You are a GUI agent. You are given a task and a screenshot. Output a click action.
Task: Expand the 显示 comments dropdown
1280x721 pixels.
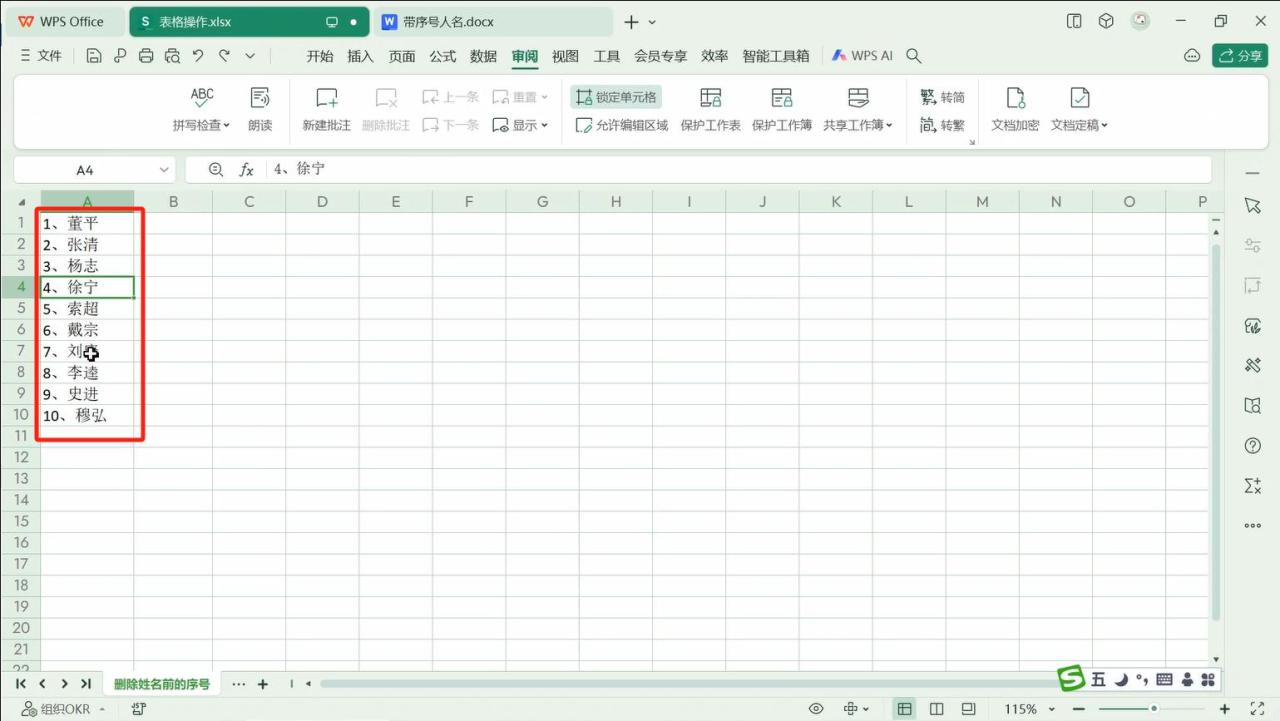tap(521, 125)
